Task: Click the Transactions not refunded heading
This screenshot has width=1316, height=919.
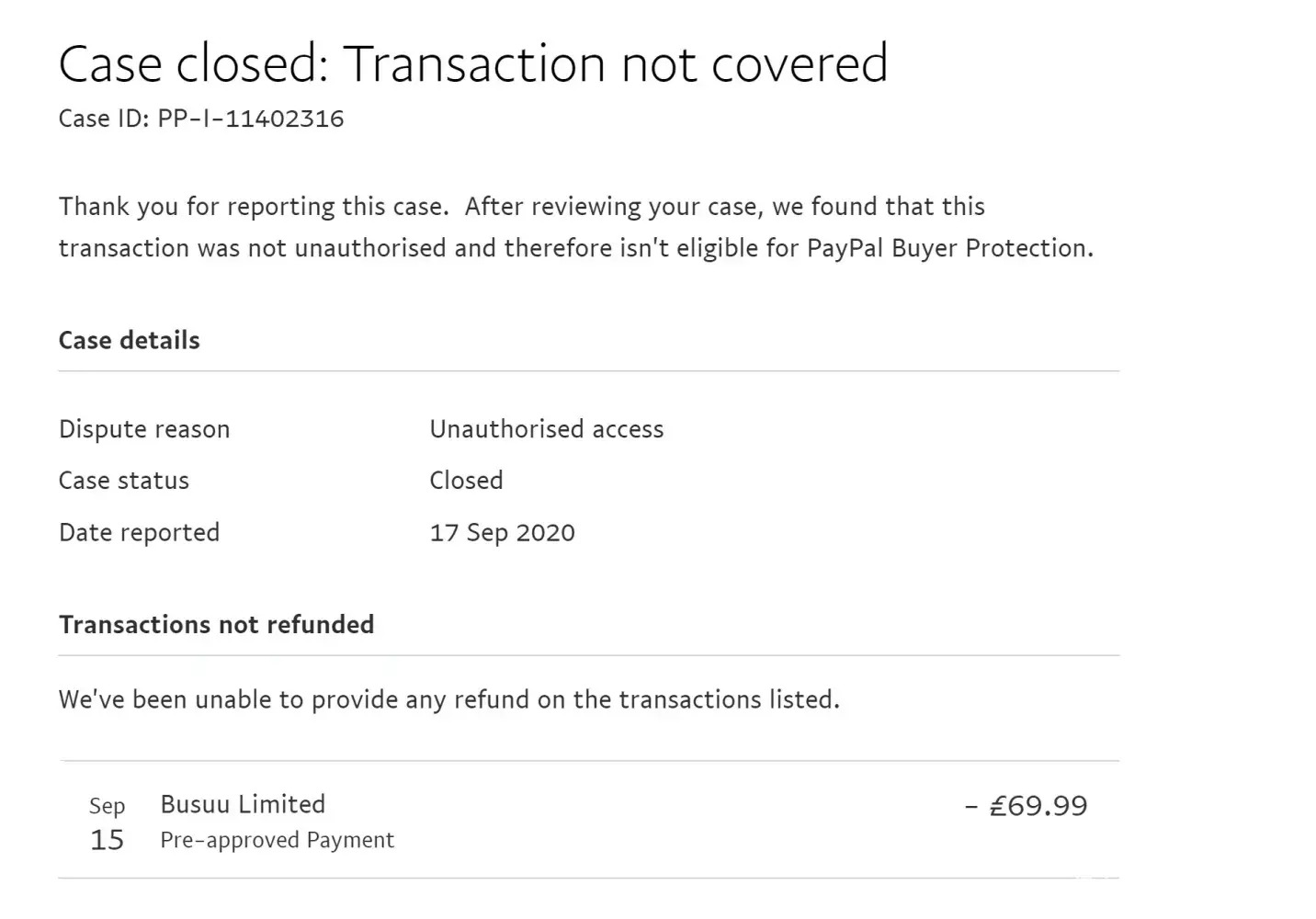Action: (x=216, y=624)
